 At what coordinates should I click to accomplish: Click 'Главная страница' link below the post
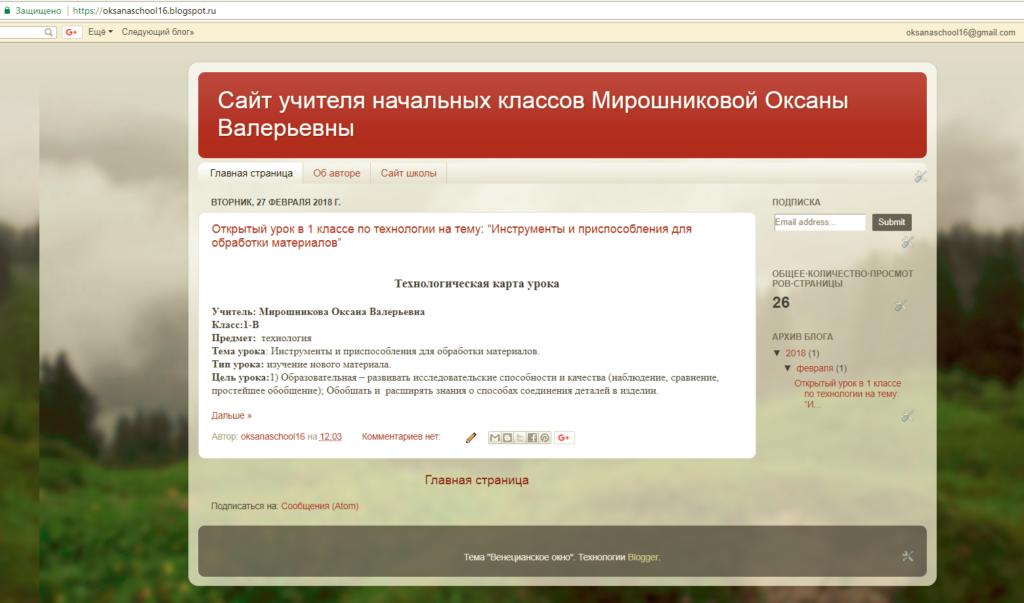pyautogui.click(x=477, y=480)
